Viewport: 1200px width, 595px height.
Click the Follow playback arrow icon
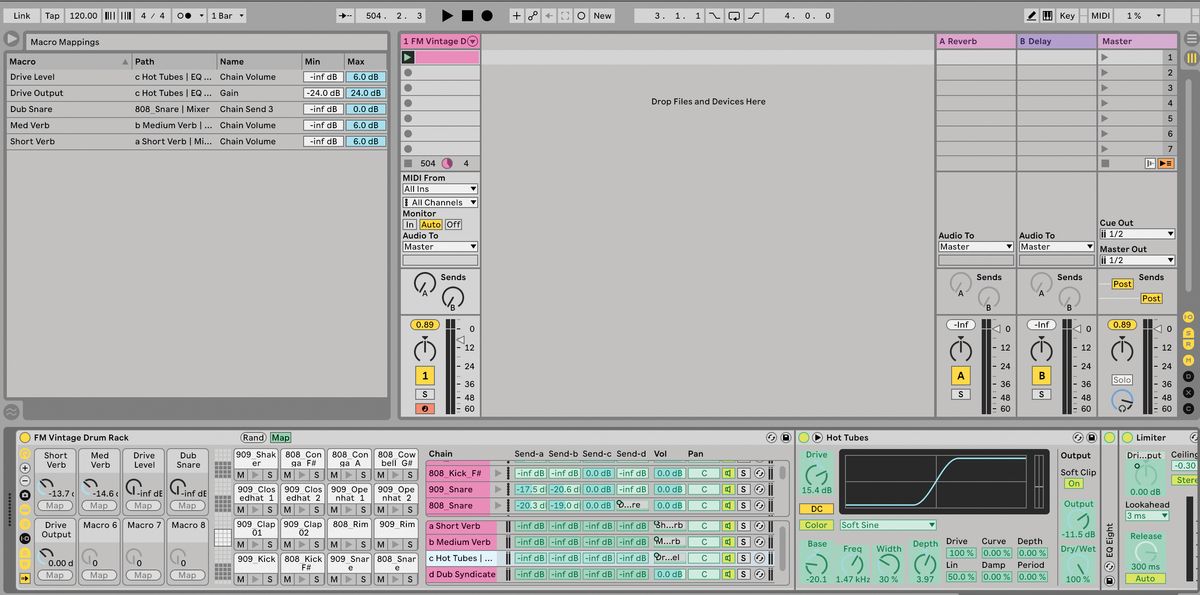[x=343, y=15]
